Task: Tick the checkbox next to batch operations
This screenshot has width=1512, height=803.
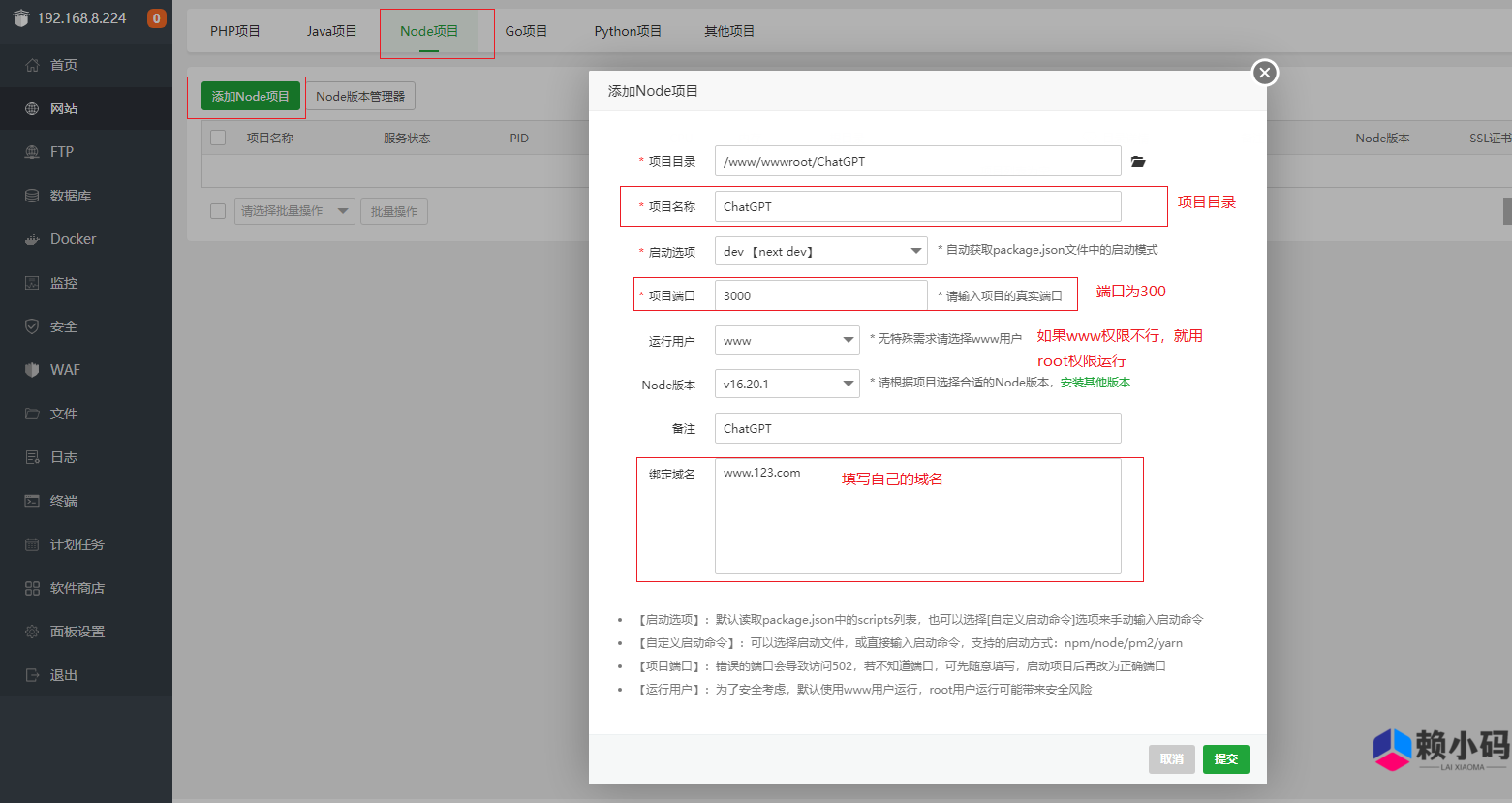Action: pyautogui.click(x=217, y=210)
